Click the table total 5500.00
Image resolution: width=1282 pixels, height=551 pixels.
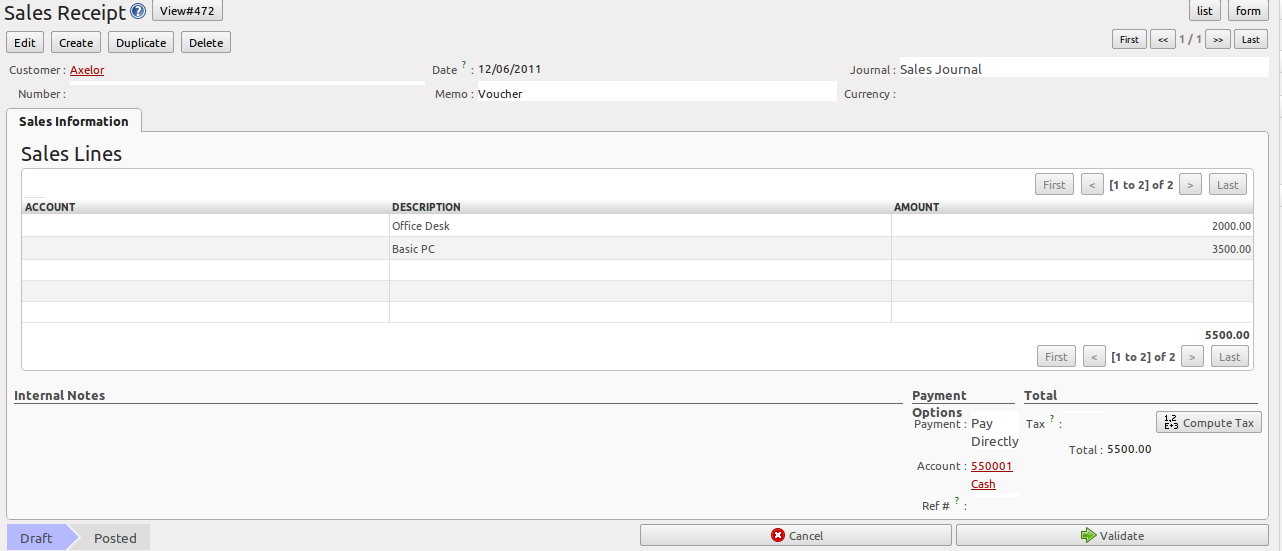pyautogui.click(x=1227, y=335)
